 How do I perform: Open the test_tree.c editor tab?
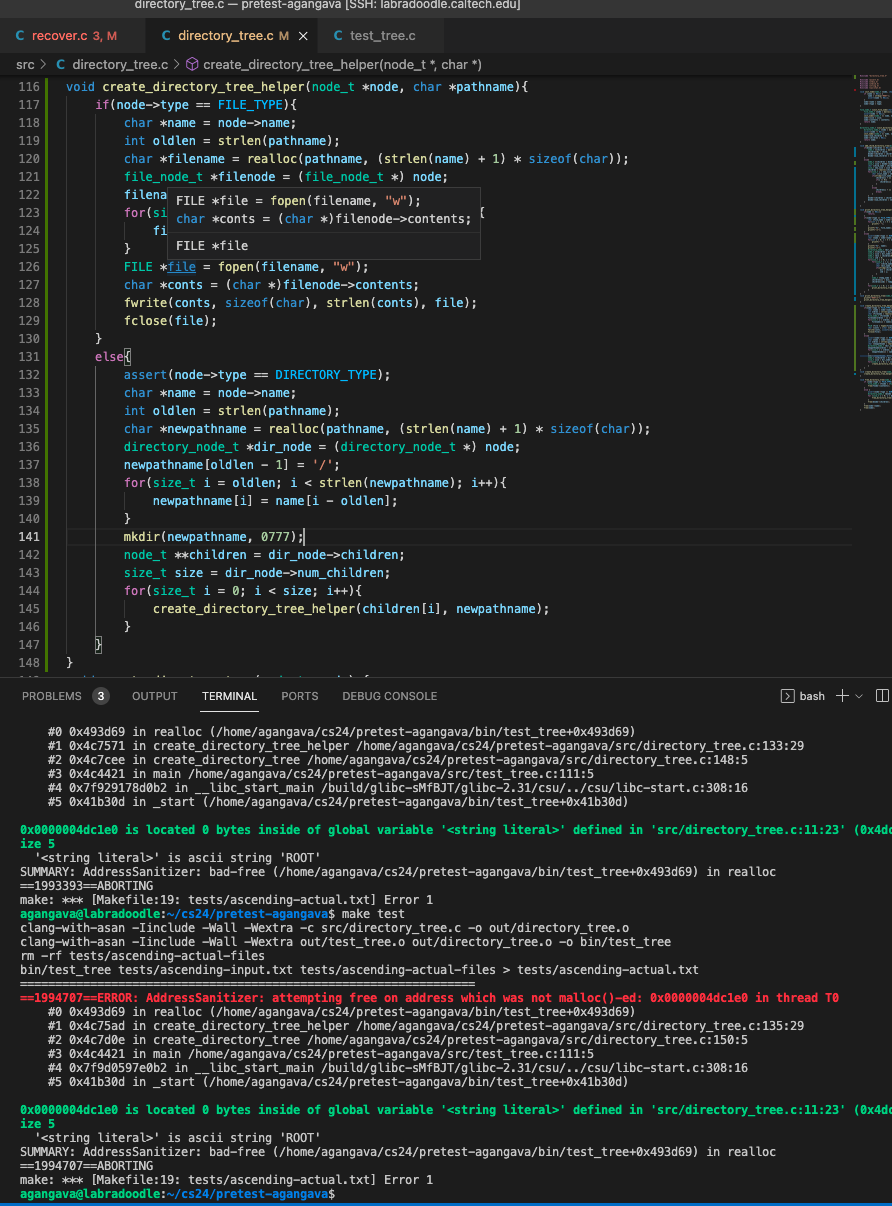click(x=382, y=36)
